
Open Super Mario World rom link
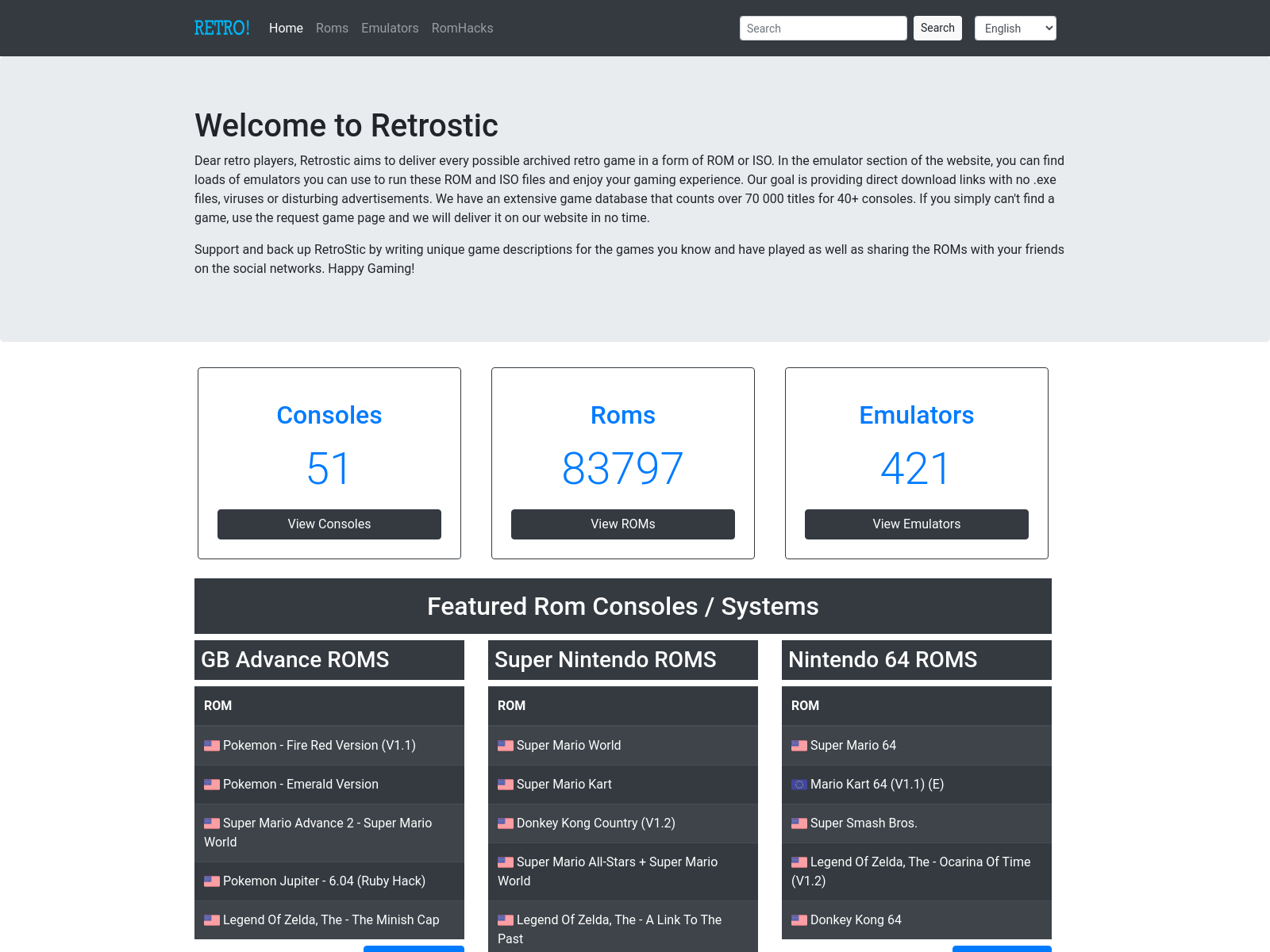pyautogui.click(x=569, y=746)
